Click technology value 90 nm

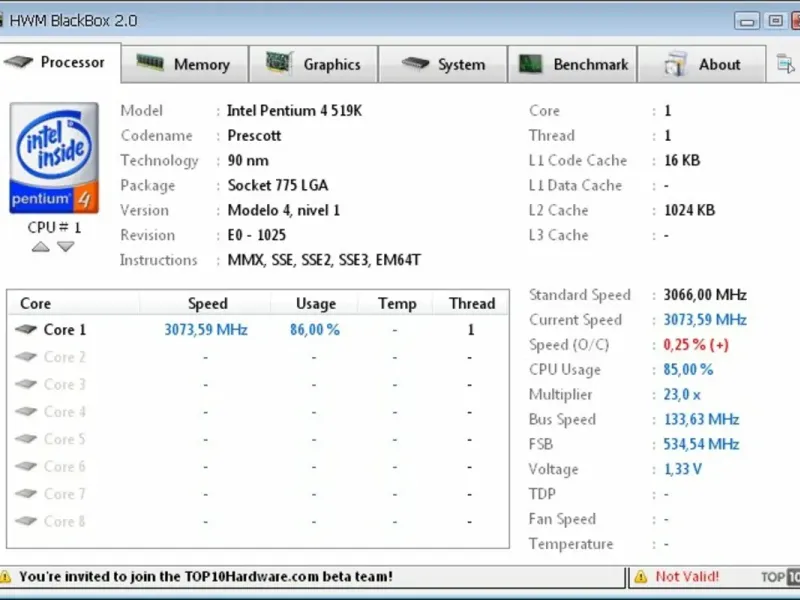pos(248,161)
